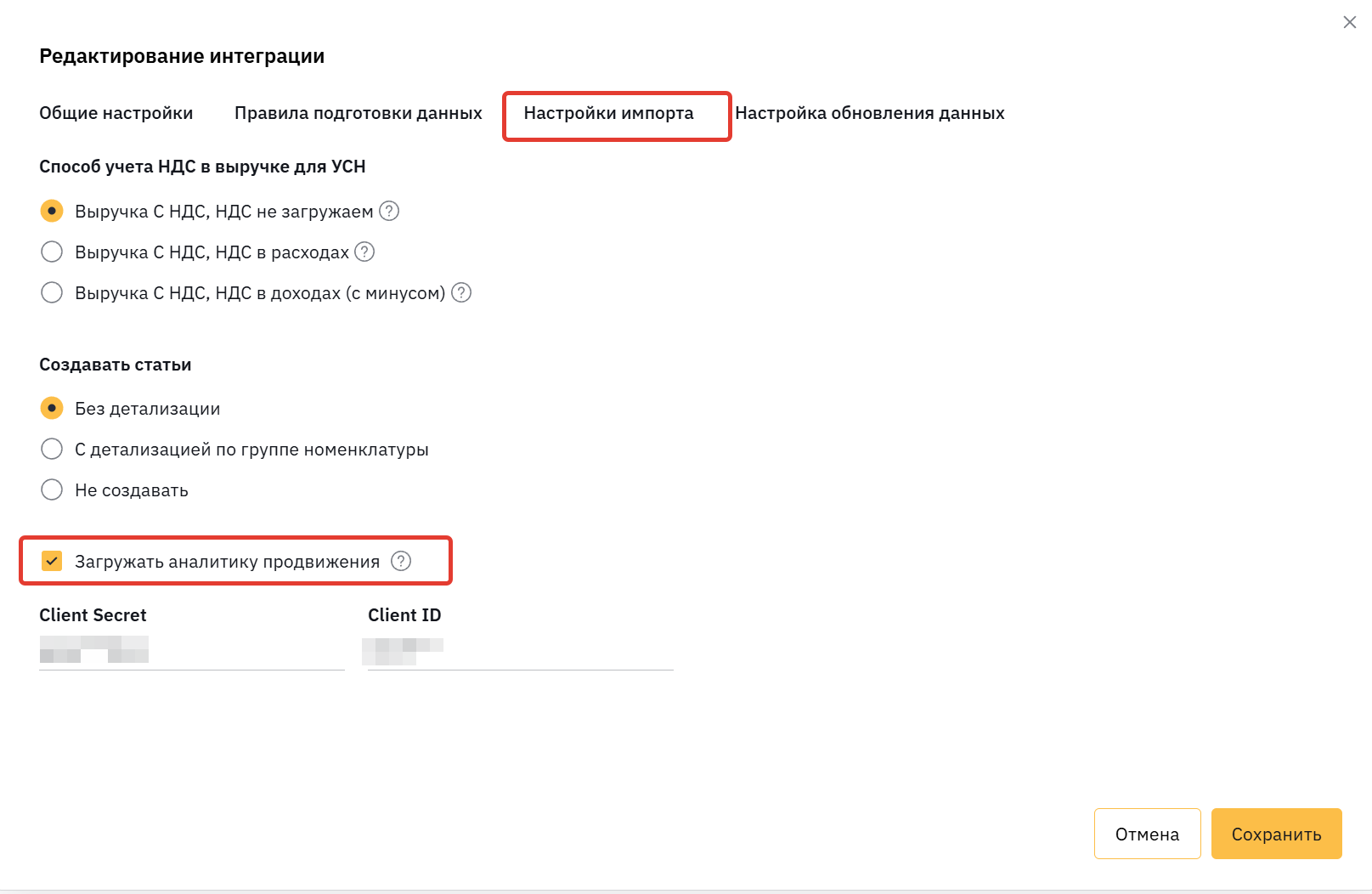Focus the Client ID input field
The width and height of the screenshot is (1372, 894).
521,650
